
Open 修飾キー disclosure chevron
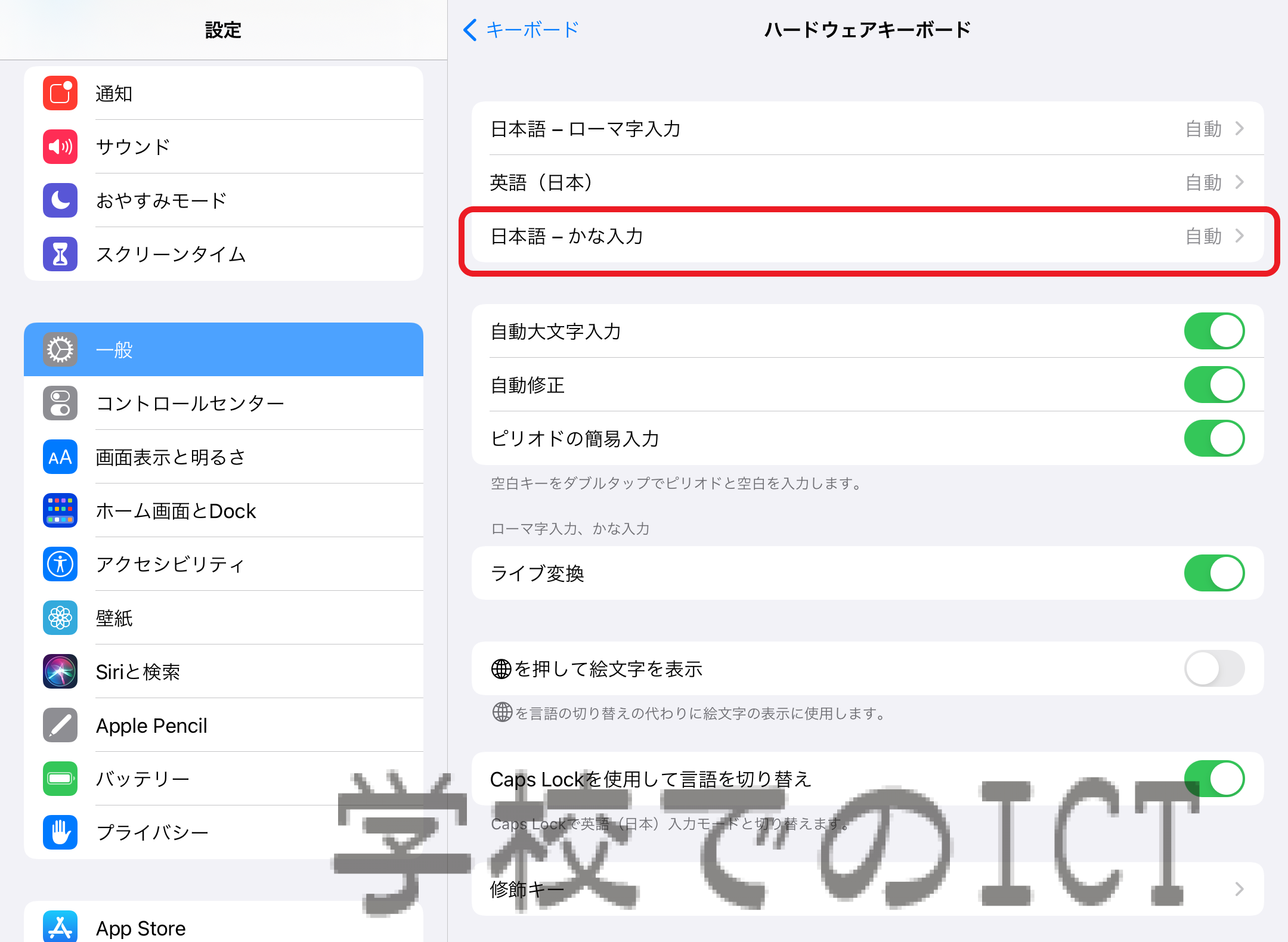click(1240, 889)
